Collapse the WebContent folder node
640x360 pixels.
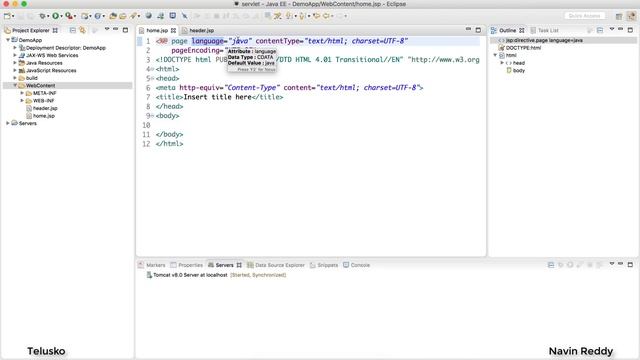coord(15,85)
